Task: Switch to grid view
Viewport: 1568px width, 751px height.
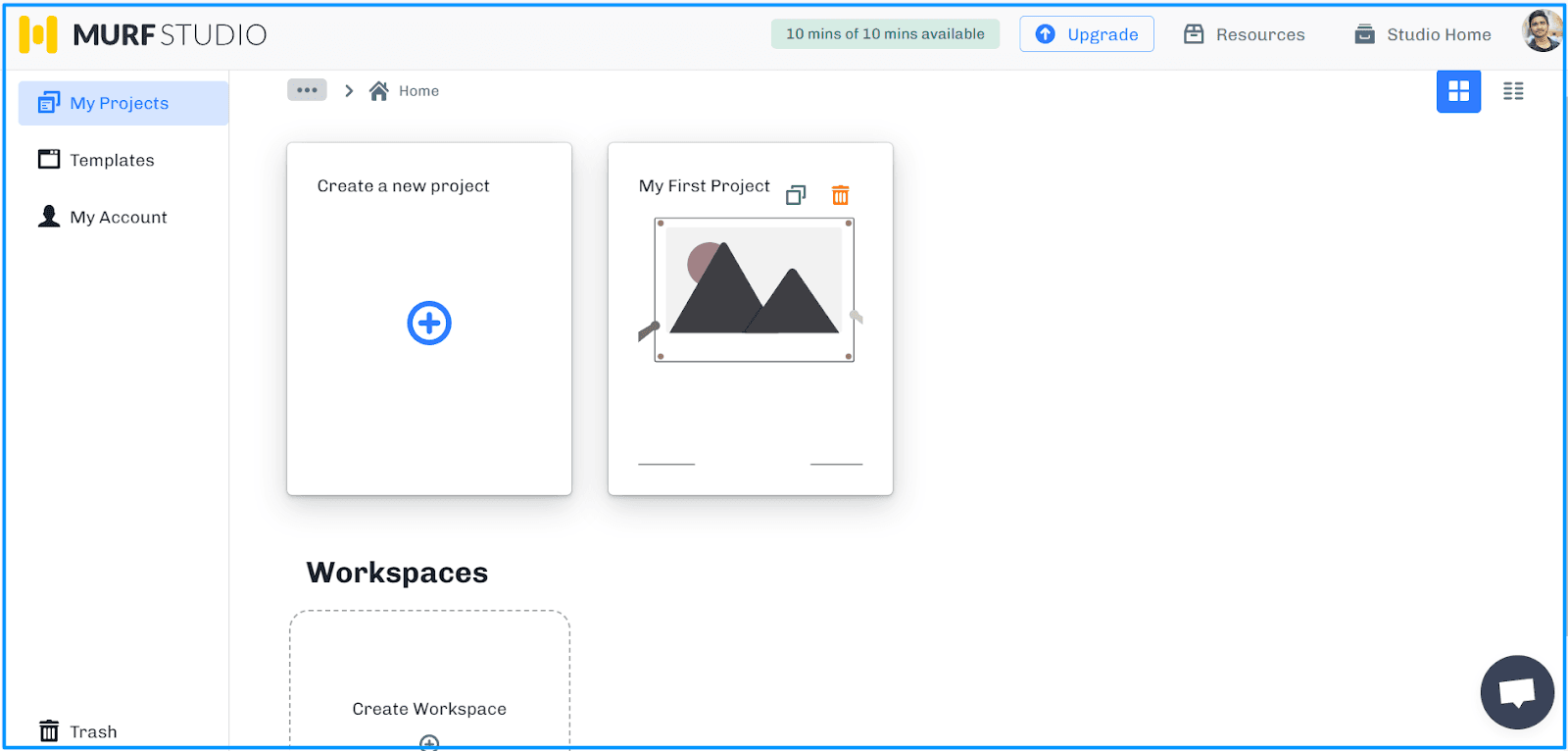Action: point(1458,91)
